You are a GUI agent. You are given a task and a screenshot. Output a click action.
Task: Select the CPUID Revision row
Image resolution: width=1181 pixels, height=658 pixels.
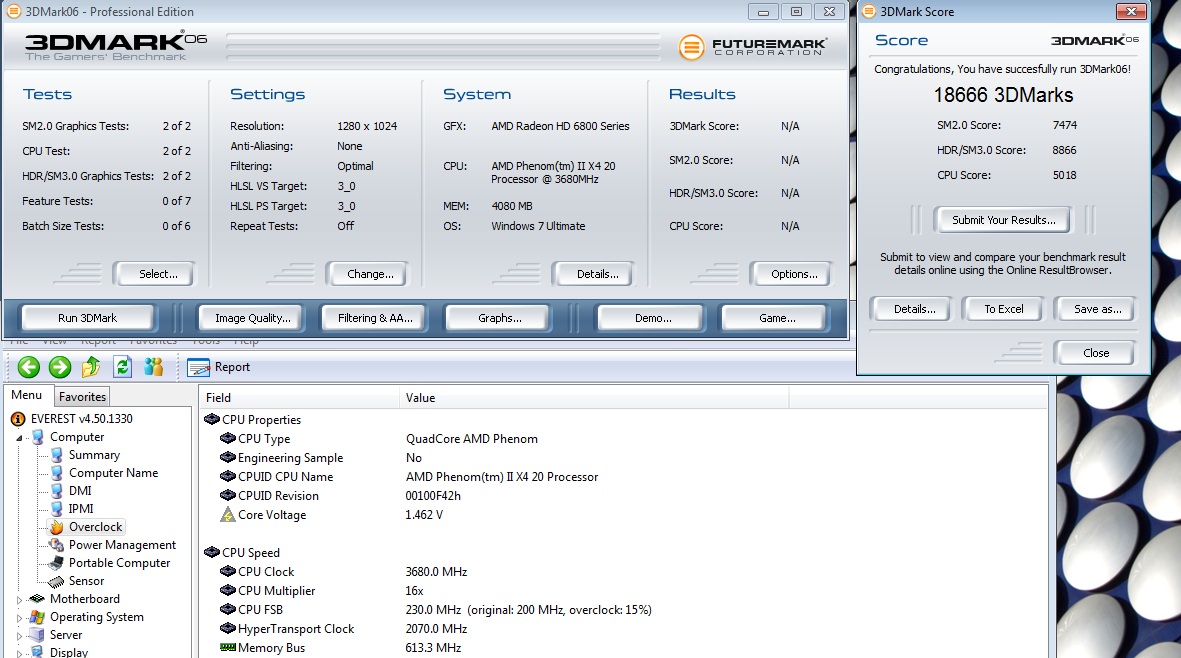624,496
